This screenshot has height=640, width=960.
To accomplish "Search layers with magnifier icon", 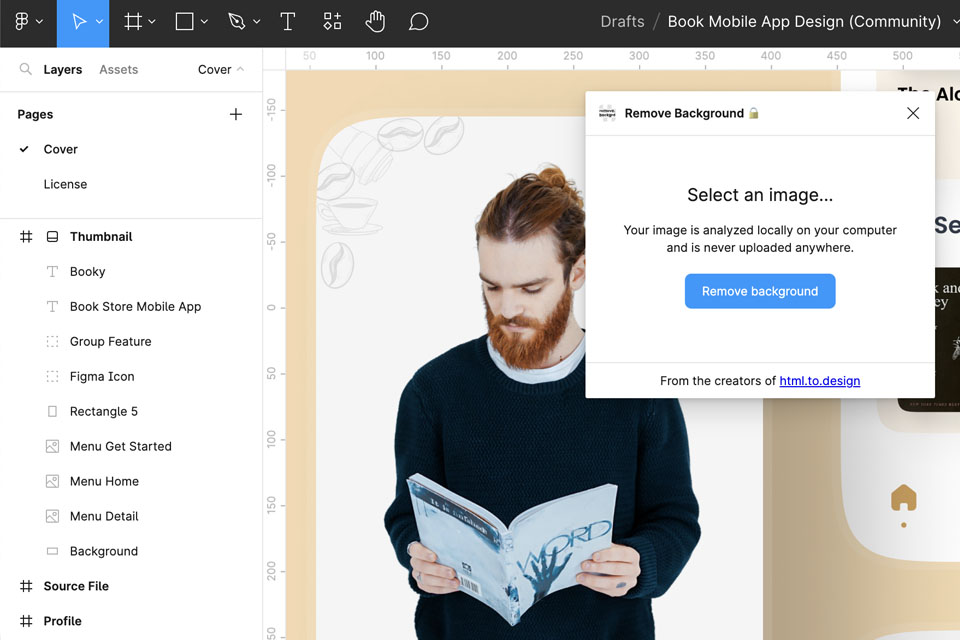I will (25, 69).
